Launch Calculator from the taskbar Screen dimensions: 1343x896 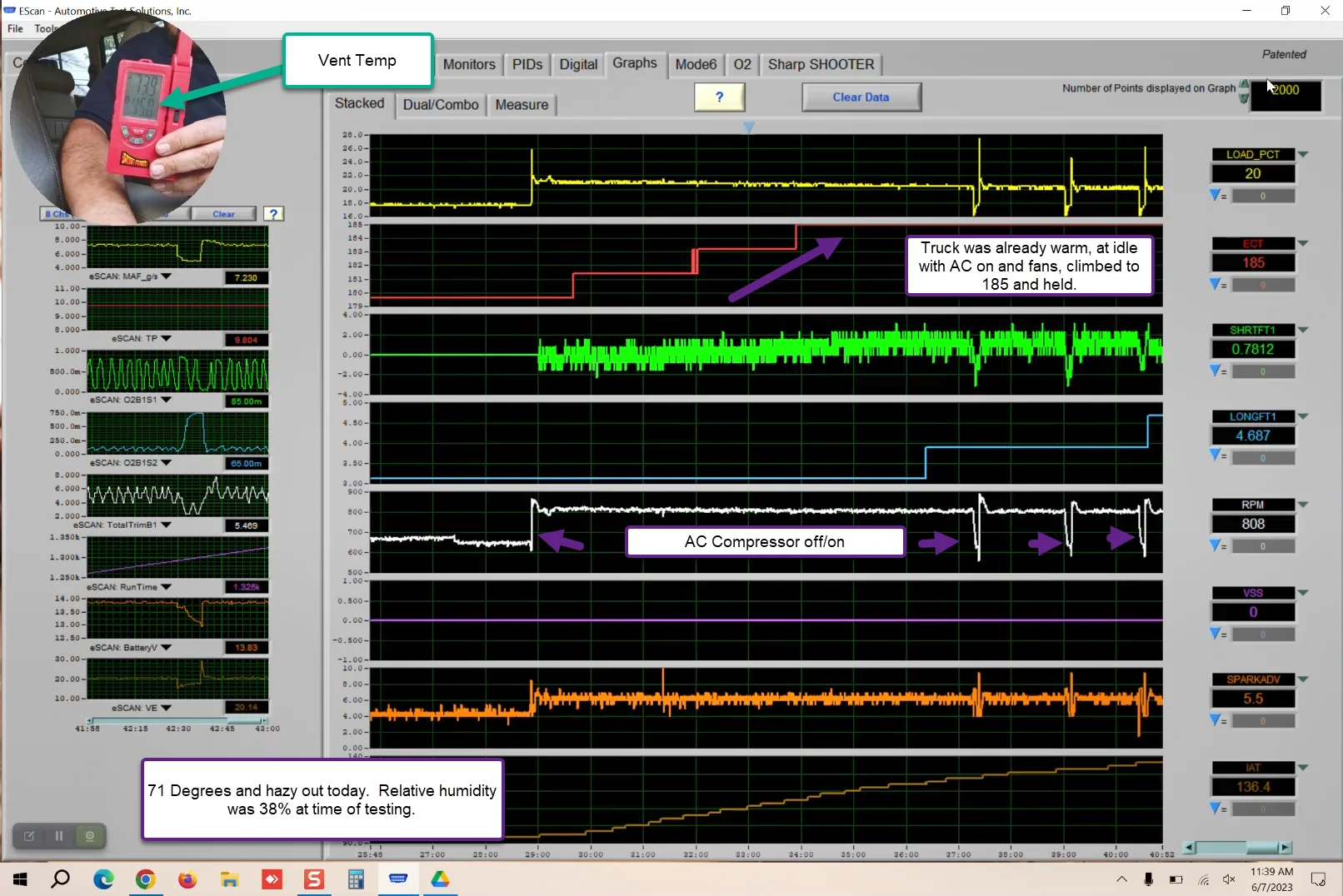[356, 879]
